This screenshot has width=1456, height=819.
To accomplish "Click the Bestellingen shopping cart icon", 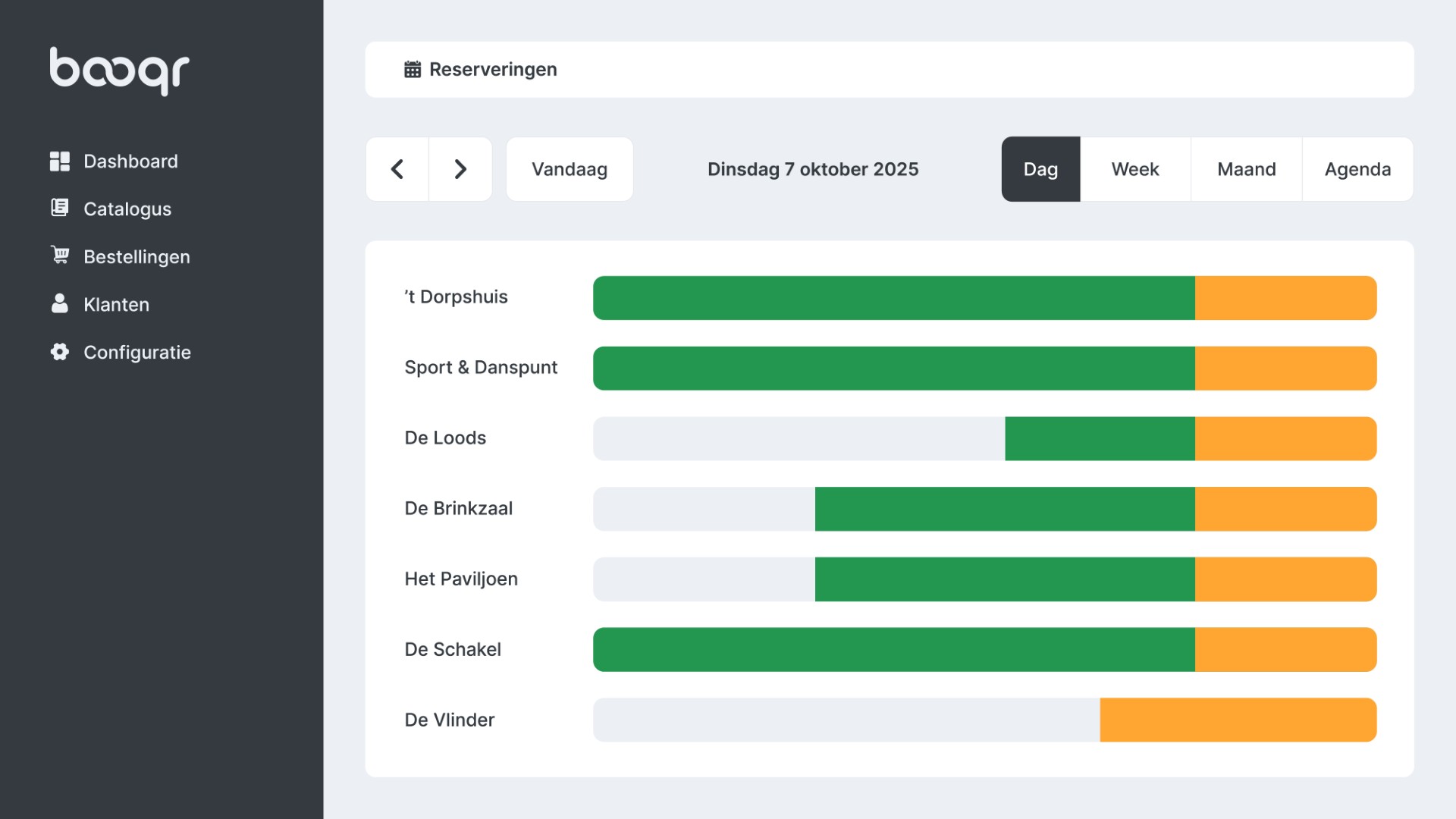I will tap(59, 256).
